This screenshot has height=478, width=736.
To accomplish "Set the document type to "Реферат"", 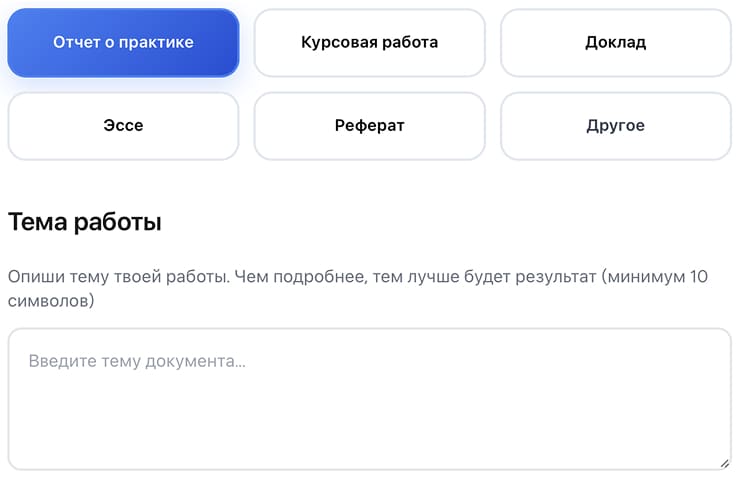I will pos(369,126).
